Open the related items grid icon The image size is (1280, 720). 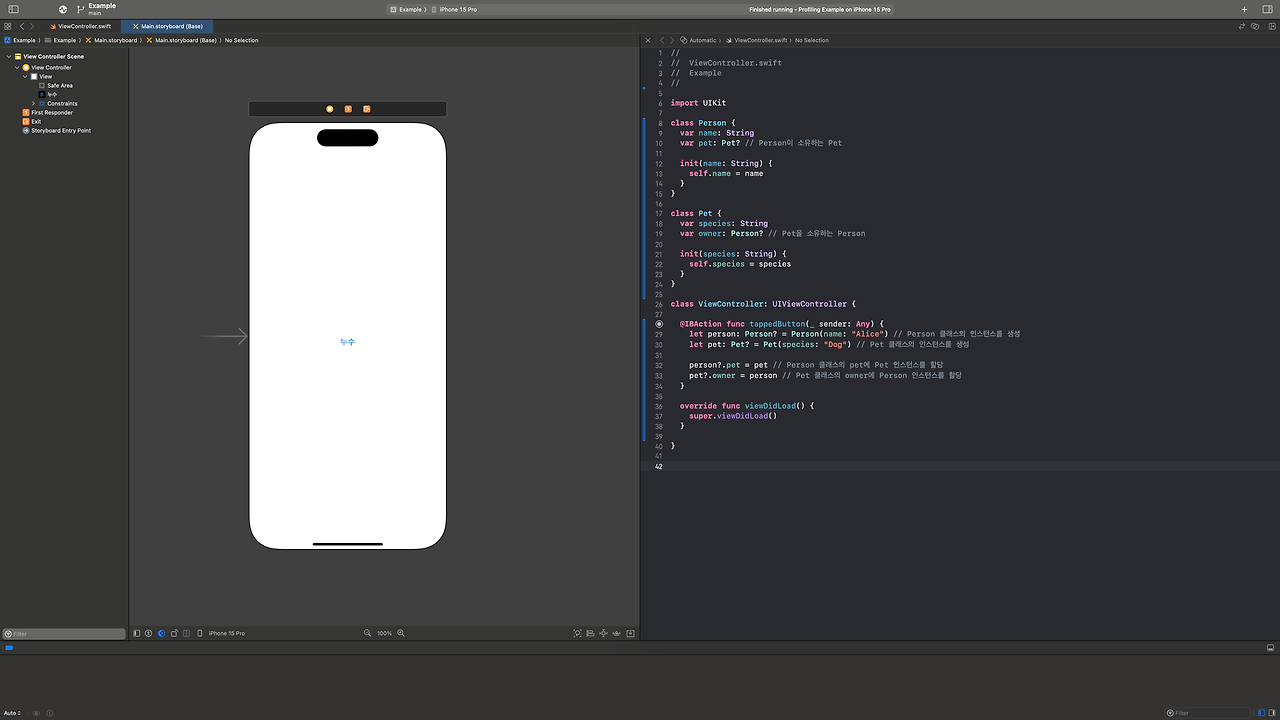tap(9, 26)
